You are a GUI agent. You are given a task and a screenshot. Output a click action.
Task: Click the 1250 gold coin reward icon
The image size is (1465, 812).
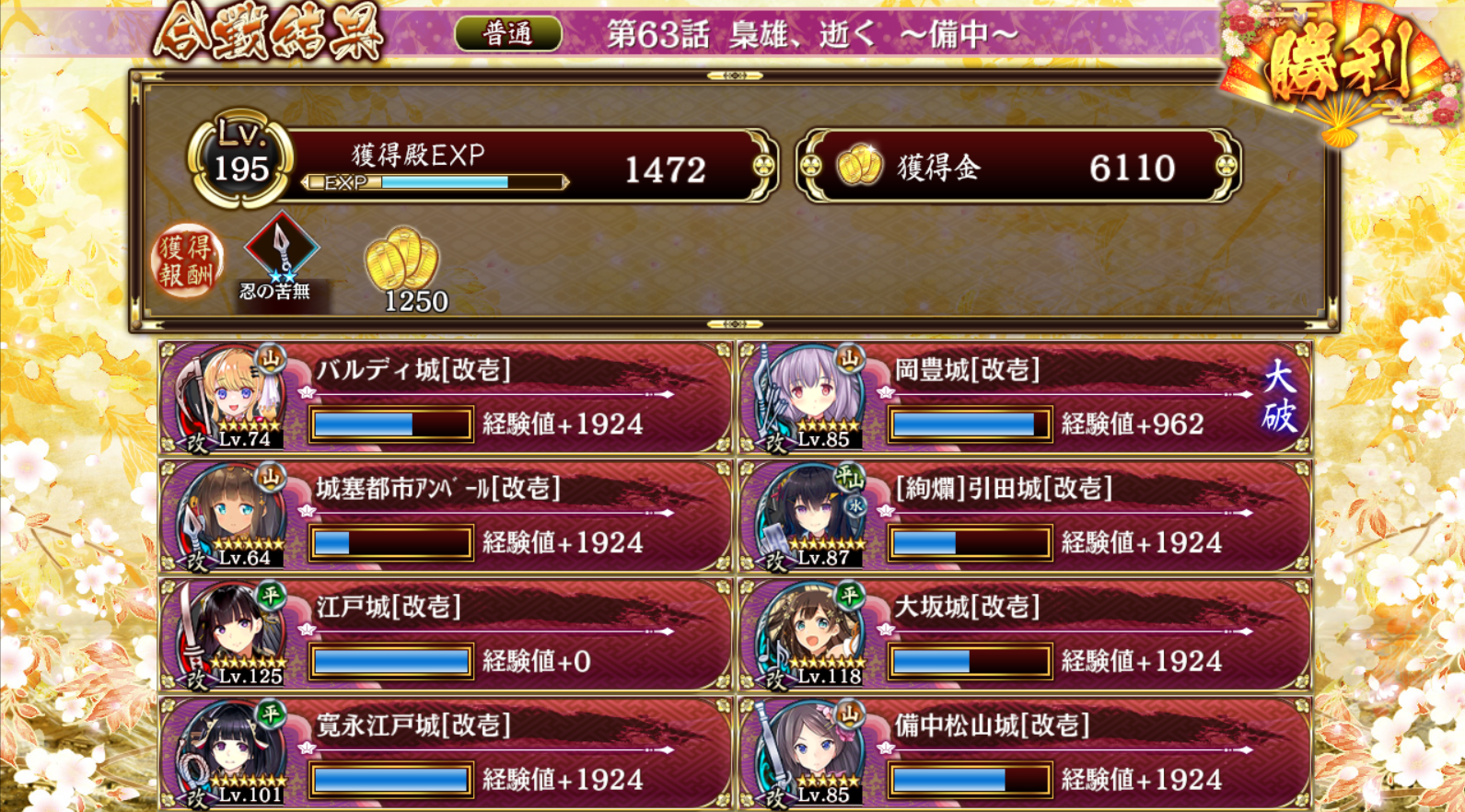coord(401,260)
